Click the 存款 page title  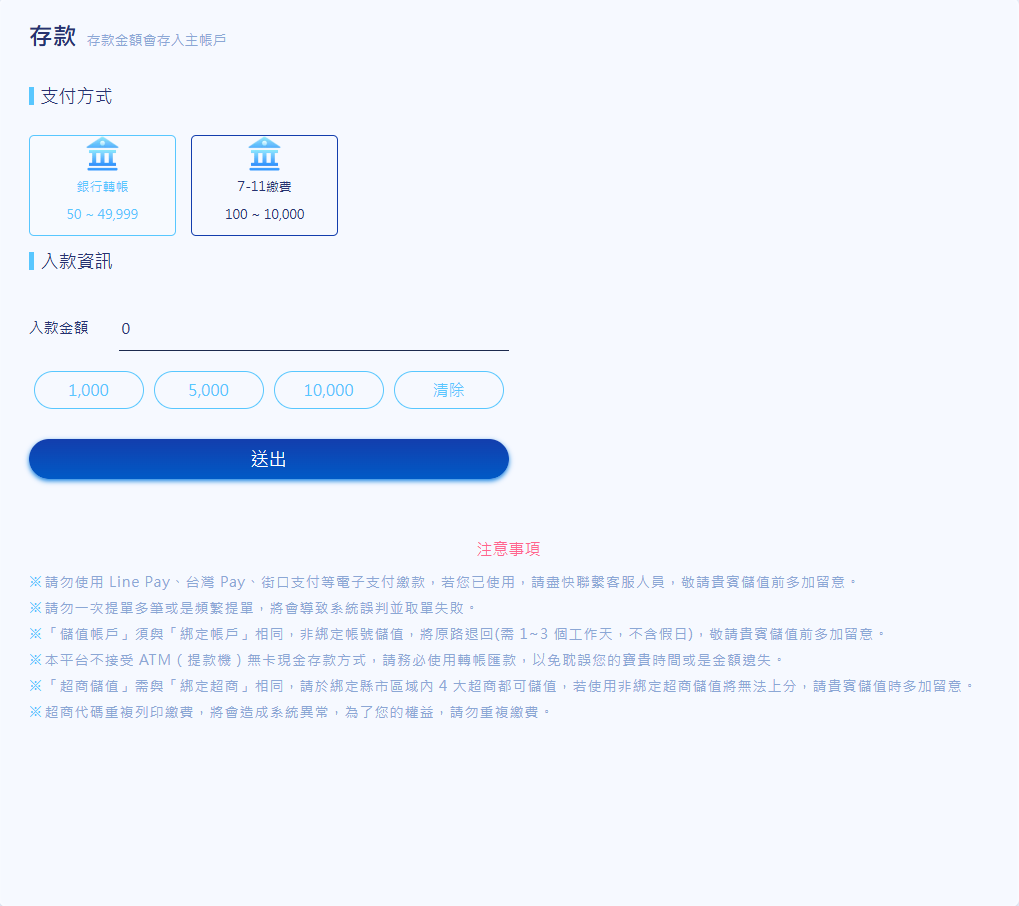tap(53, 37)
